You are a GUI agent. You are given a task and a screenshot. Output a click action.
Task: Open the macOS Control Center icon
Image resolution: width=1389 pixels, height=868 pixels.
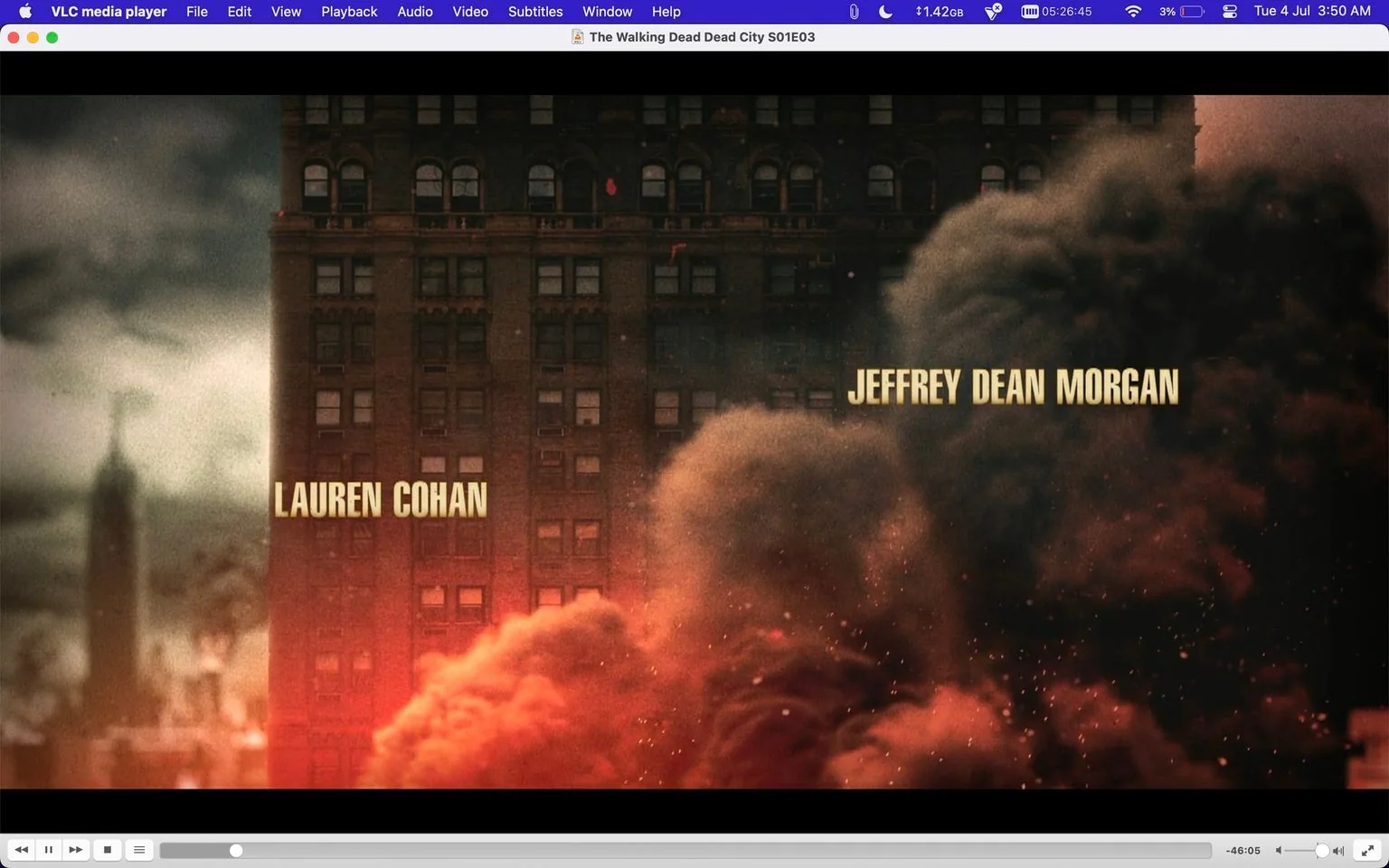click(x=1230, y=12)
